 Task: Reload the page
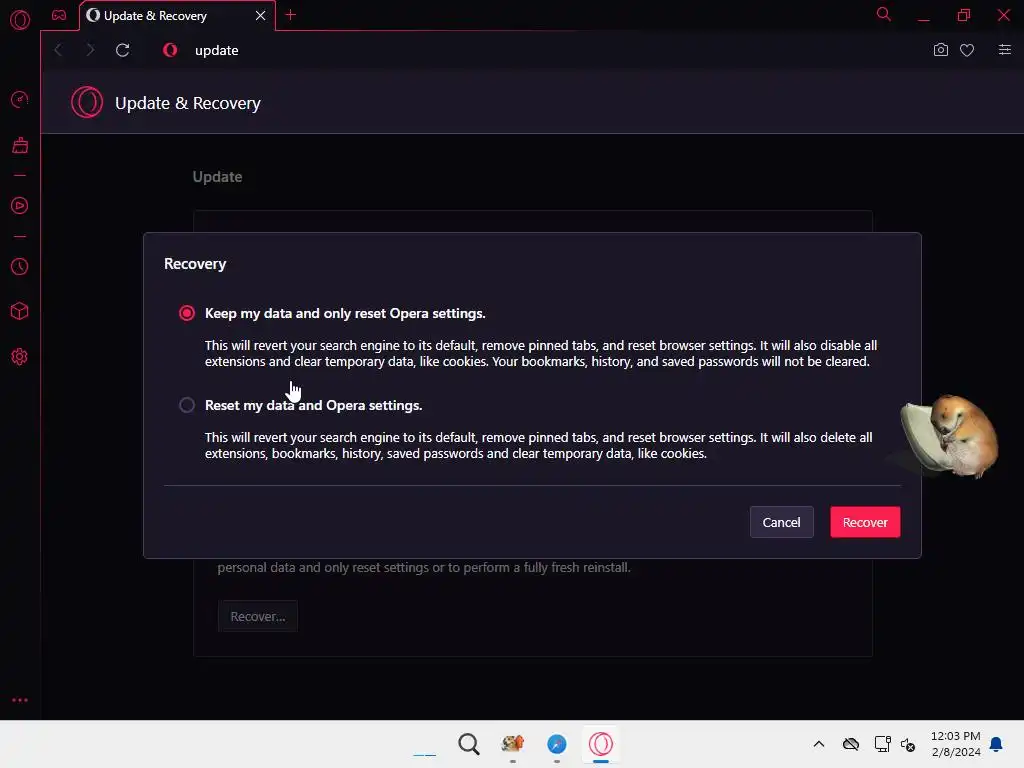[123, 50]
